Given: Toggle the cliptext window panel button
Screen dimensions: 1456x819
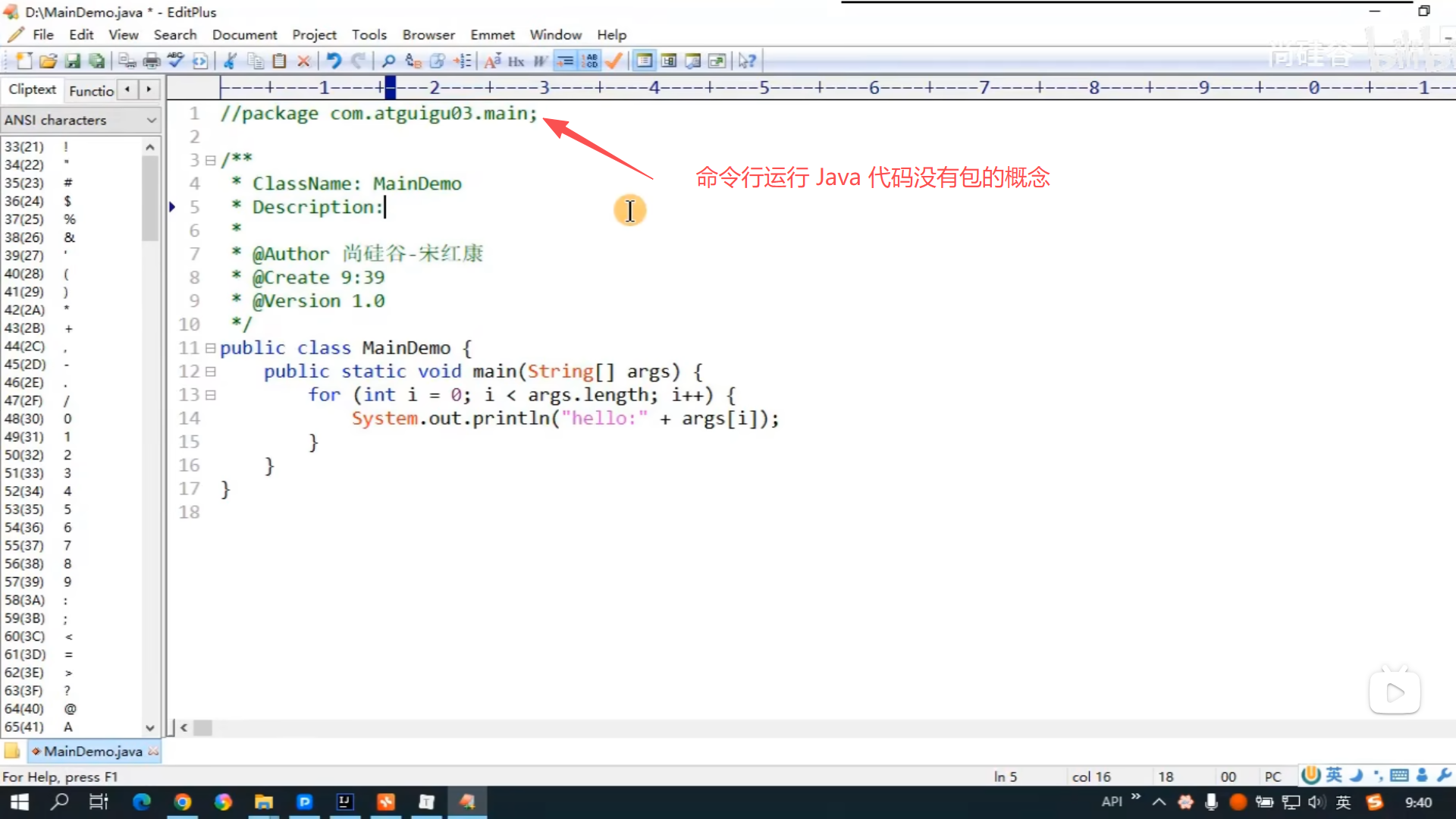Looking at the screenshot, I should (x=645, y=61).
